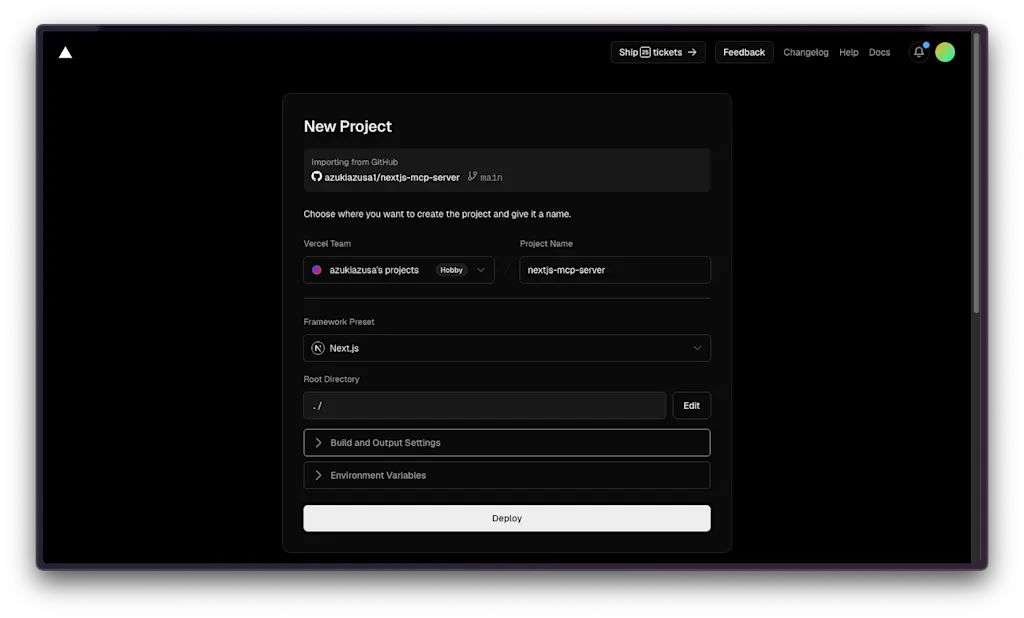Click the Ship tickets button

pos(658,52)
